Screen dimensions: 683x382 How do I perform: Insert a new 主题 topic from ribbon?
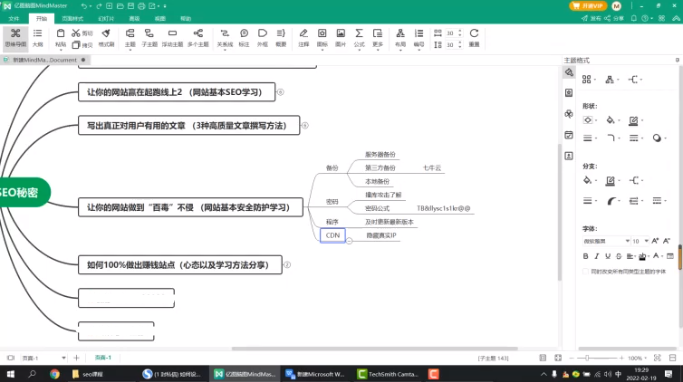coord(130,38)
